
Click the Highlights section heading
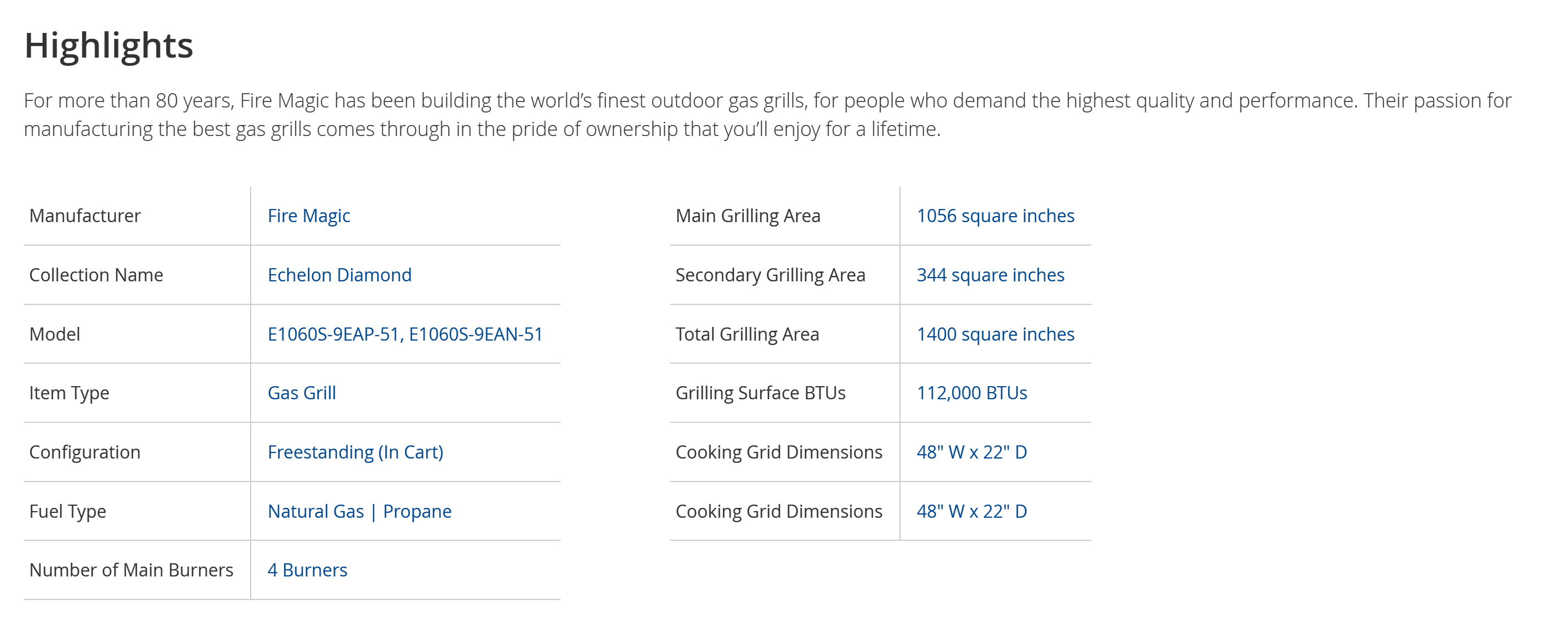[x=109, y=46]
